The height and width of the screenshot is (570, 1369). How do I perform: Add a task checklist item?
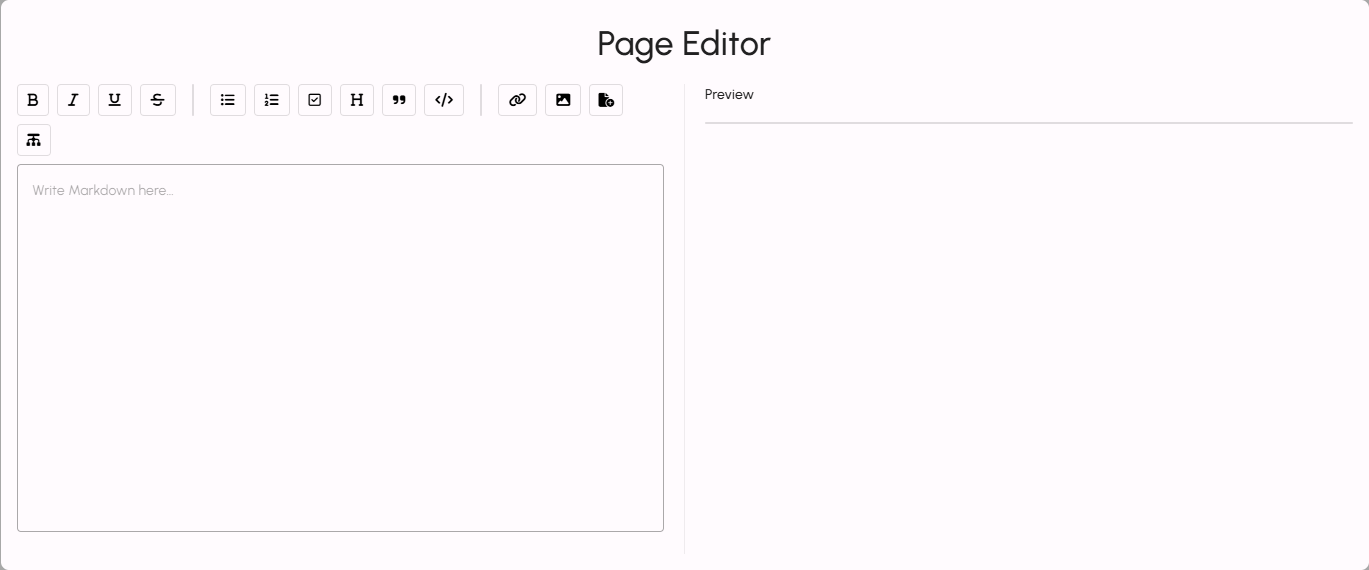pos(315,100)
